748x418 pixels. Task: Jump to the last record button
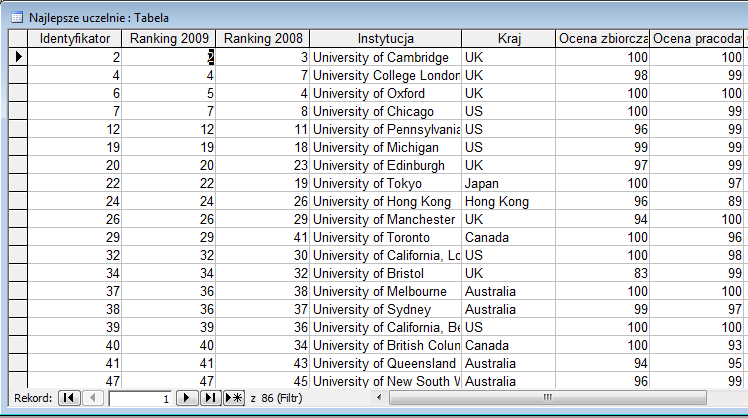tap(210, 397)
